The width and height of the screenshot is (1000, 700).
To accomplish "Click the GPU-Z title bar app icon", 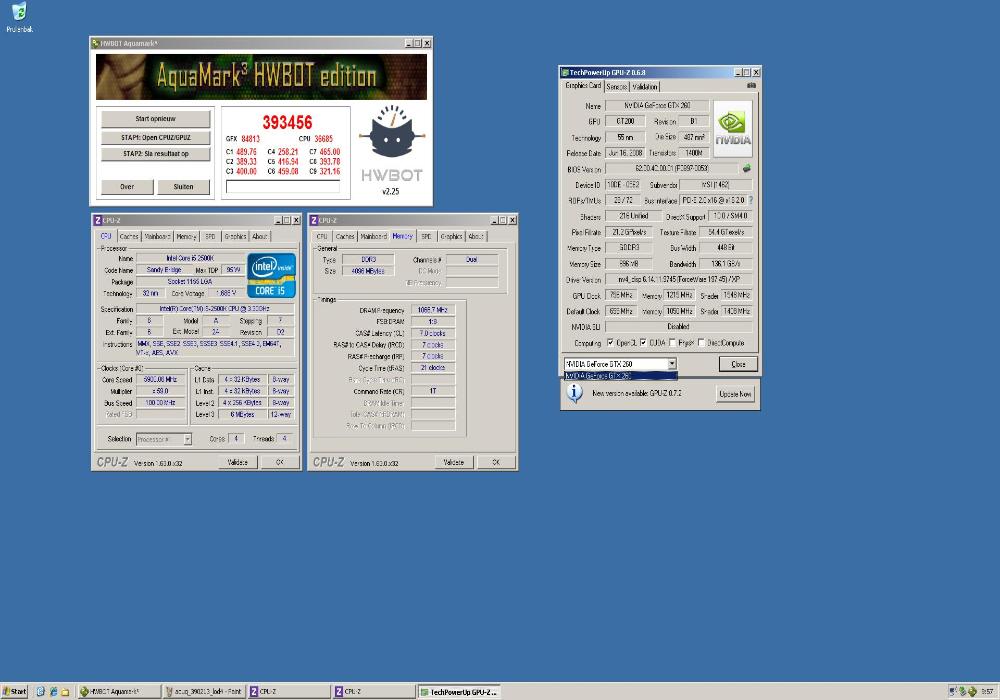I will point(564,73).
